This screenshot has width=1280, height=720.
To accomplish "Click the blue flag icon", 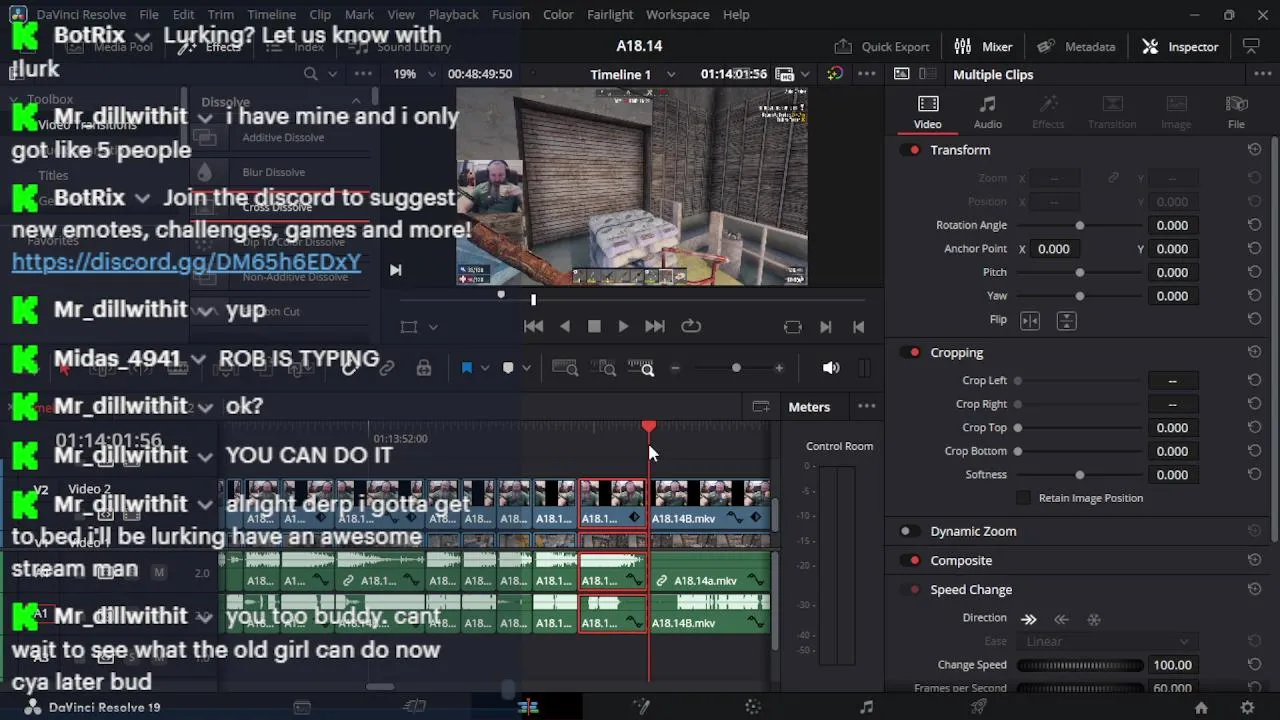I will [x=466, y=368].
